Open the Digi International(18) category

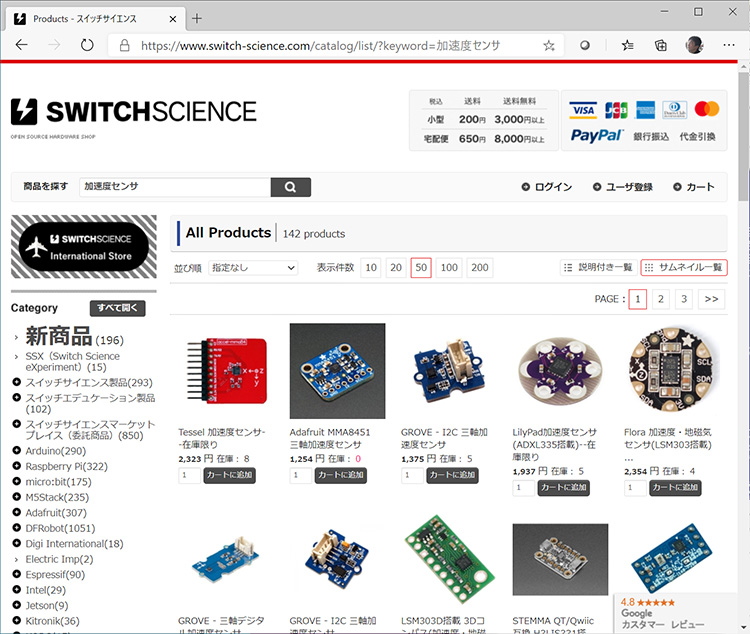[74, 544]
